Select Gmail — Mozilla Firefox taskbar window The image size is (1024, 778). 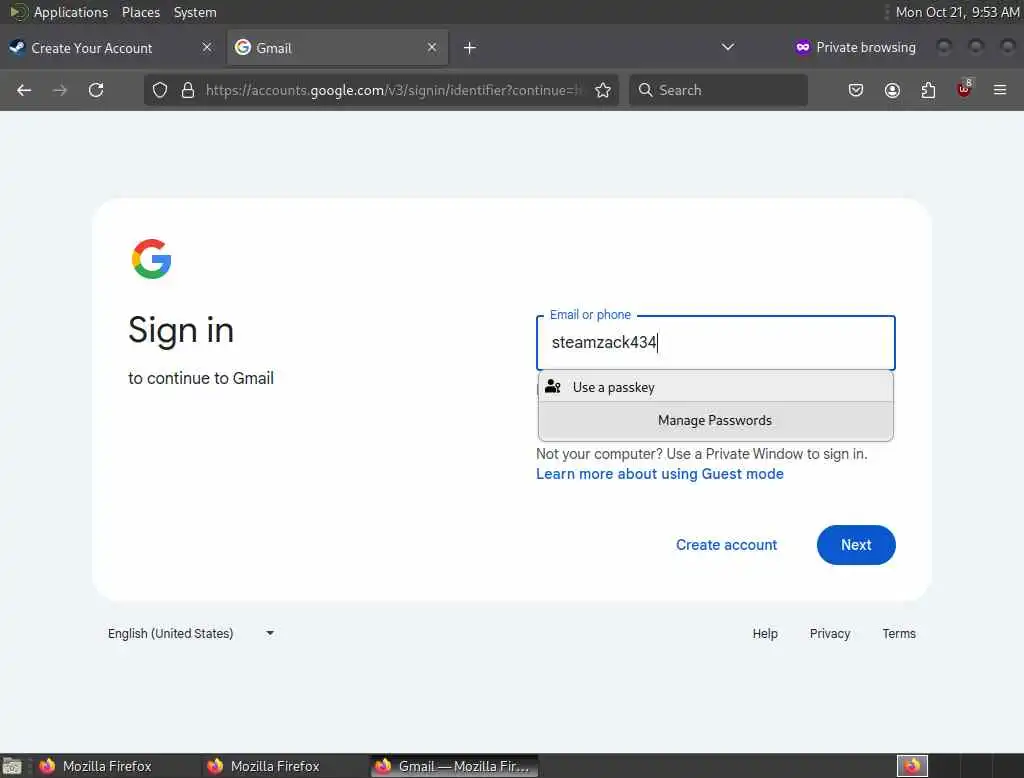455,766
